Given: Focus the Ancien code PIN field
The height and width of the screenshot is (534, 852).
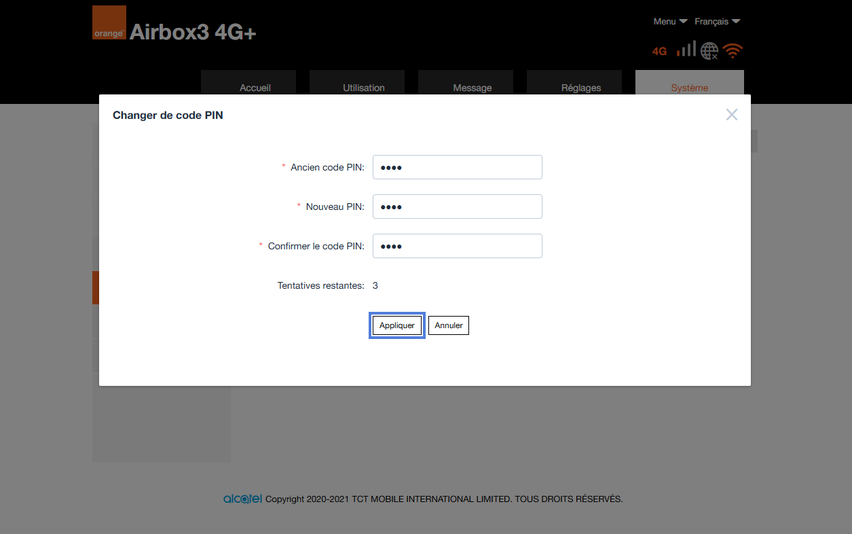Looking at the screenshot, I should click(x=457, y=167).
